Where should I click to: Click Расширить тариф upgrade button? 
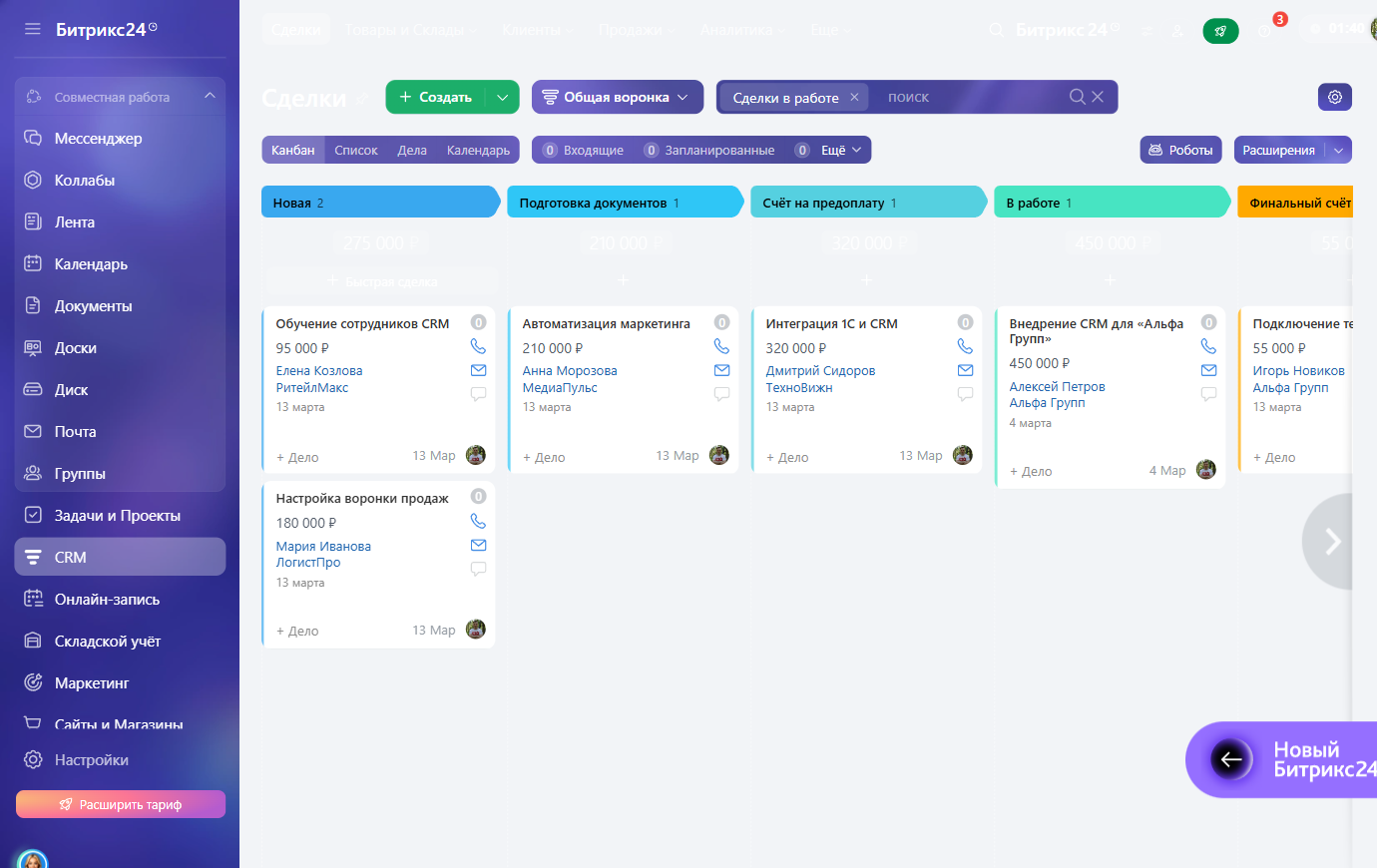click(121, 804)
